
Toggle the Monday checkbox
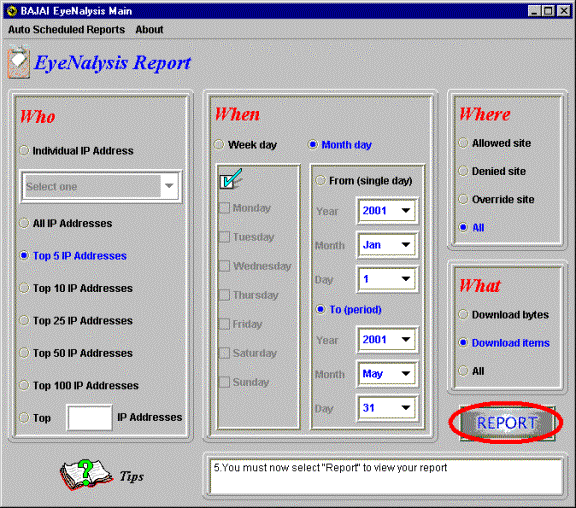[224, 208]
